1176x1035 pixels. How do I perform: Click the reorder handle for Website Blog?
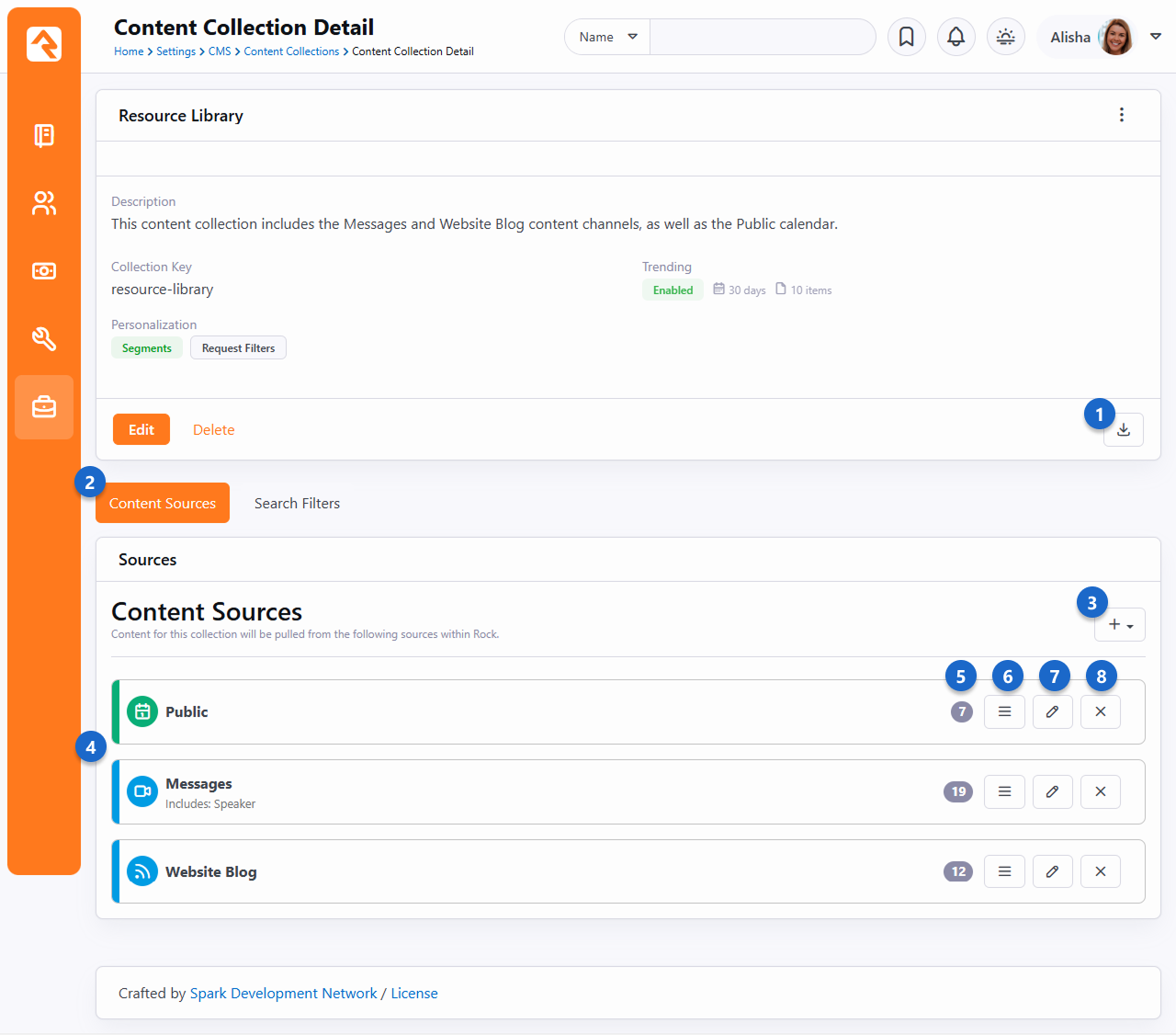tap(1005, 871)
